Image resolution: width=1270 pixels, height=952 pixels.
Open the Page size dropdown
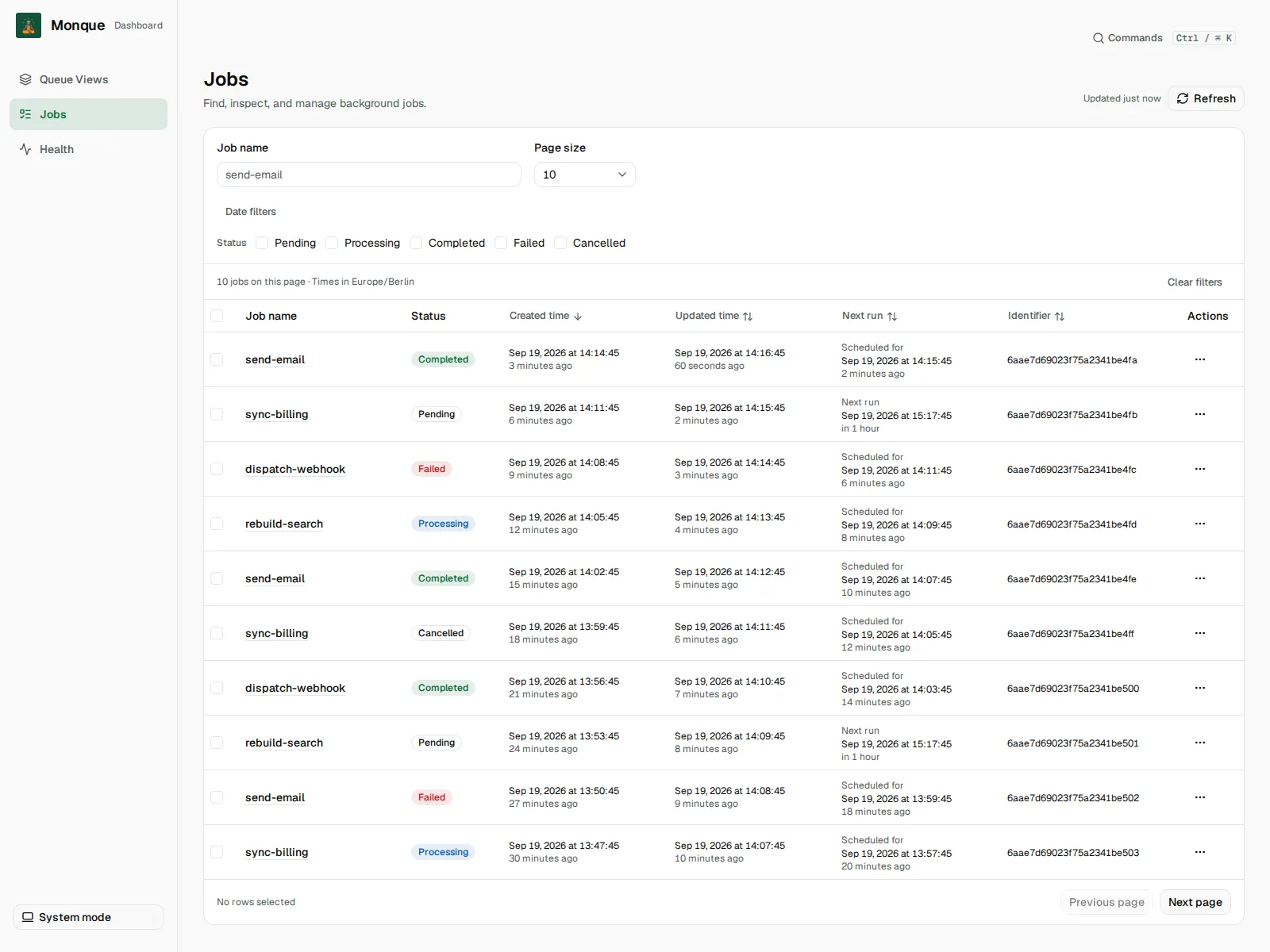584,175
